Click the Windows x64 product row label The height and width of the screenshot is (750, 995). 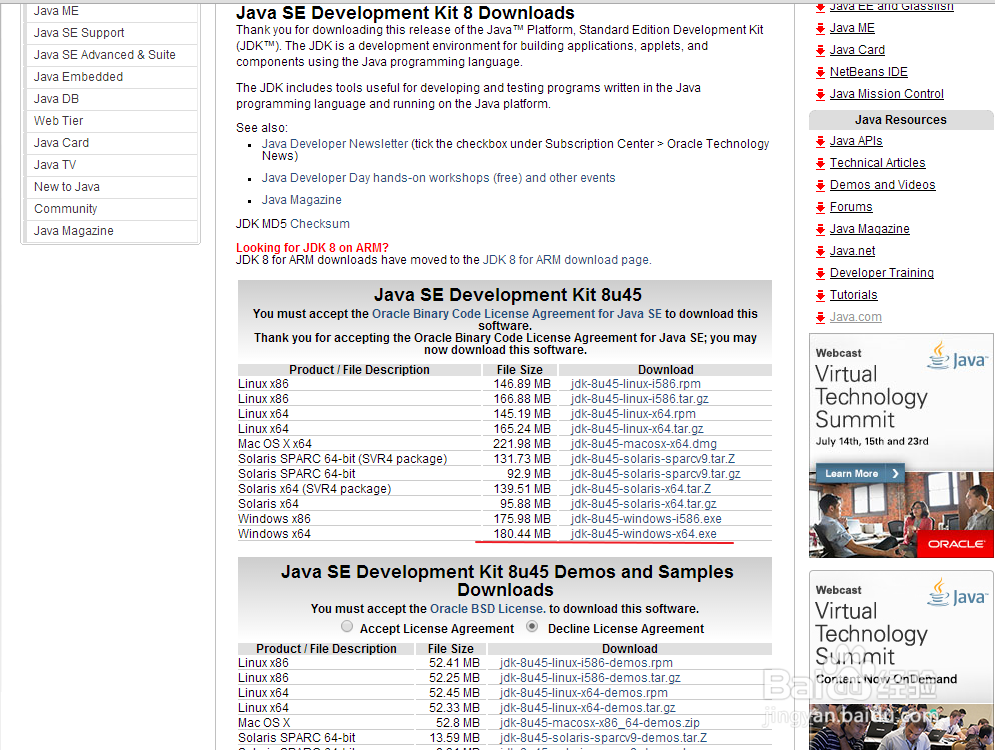pos(274,534)
